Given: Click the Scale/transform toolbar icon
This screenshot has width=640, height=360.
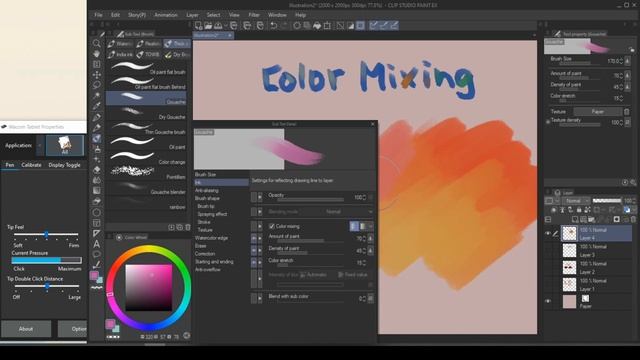Looking at the screenshot, I should 327,26.
